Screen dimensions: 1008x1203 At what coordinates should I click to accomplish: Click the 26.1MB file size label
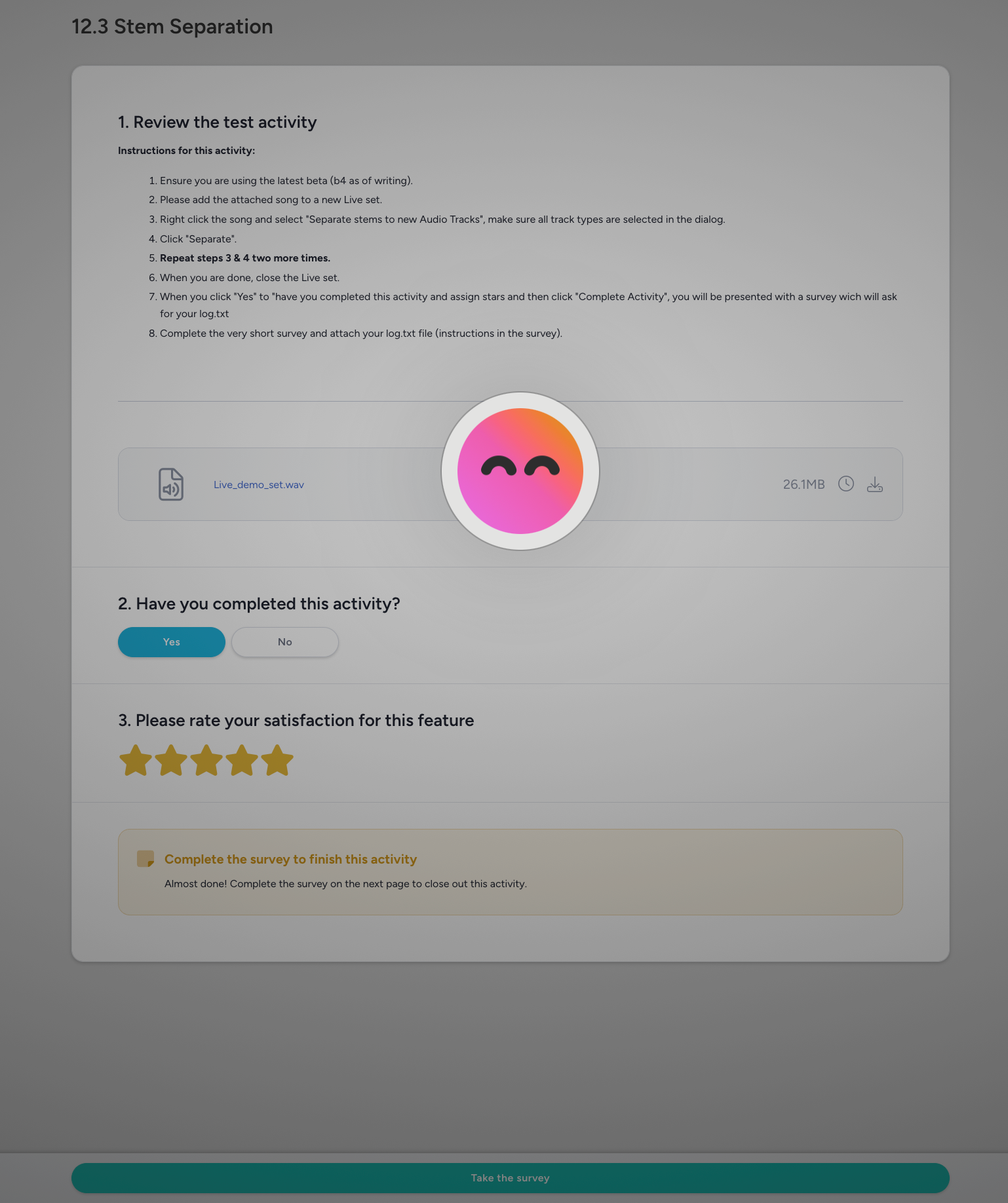tap(804, 484)
